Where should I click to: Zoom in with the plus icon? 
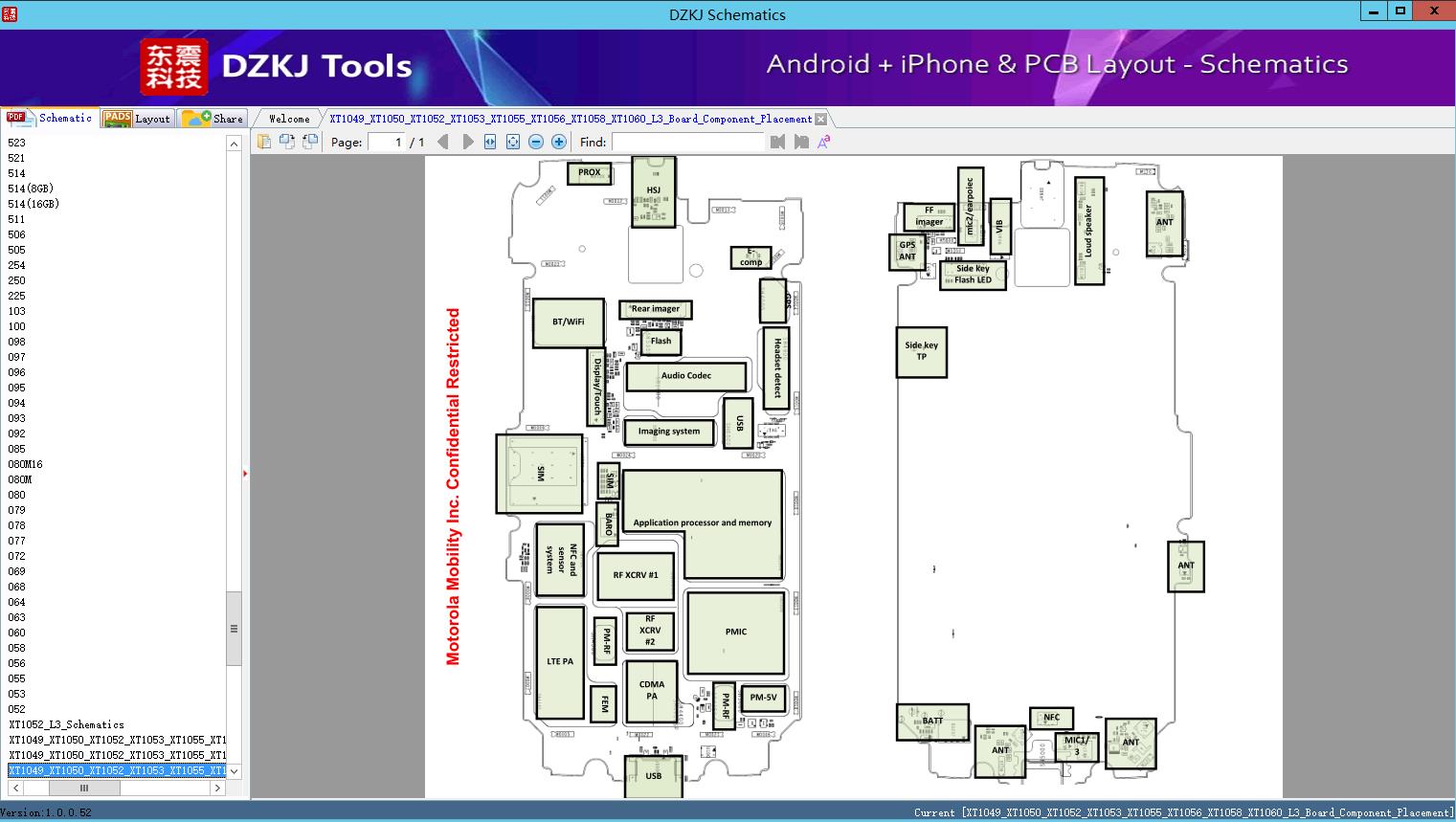[x=559, y=142]
